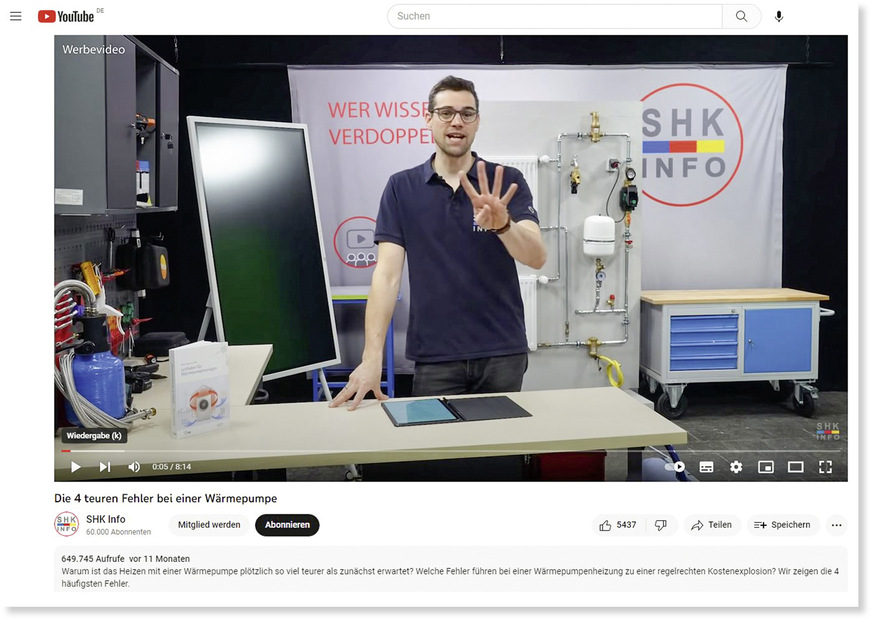Switch to miniplayer mode
Screen dimensions: 872x620
[766, 466]
